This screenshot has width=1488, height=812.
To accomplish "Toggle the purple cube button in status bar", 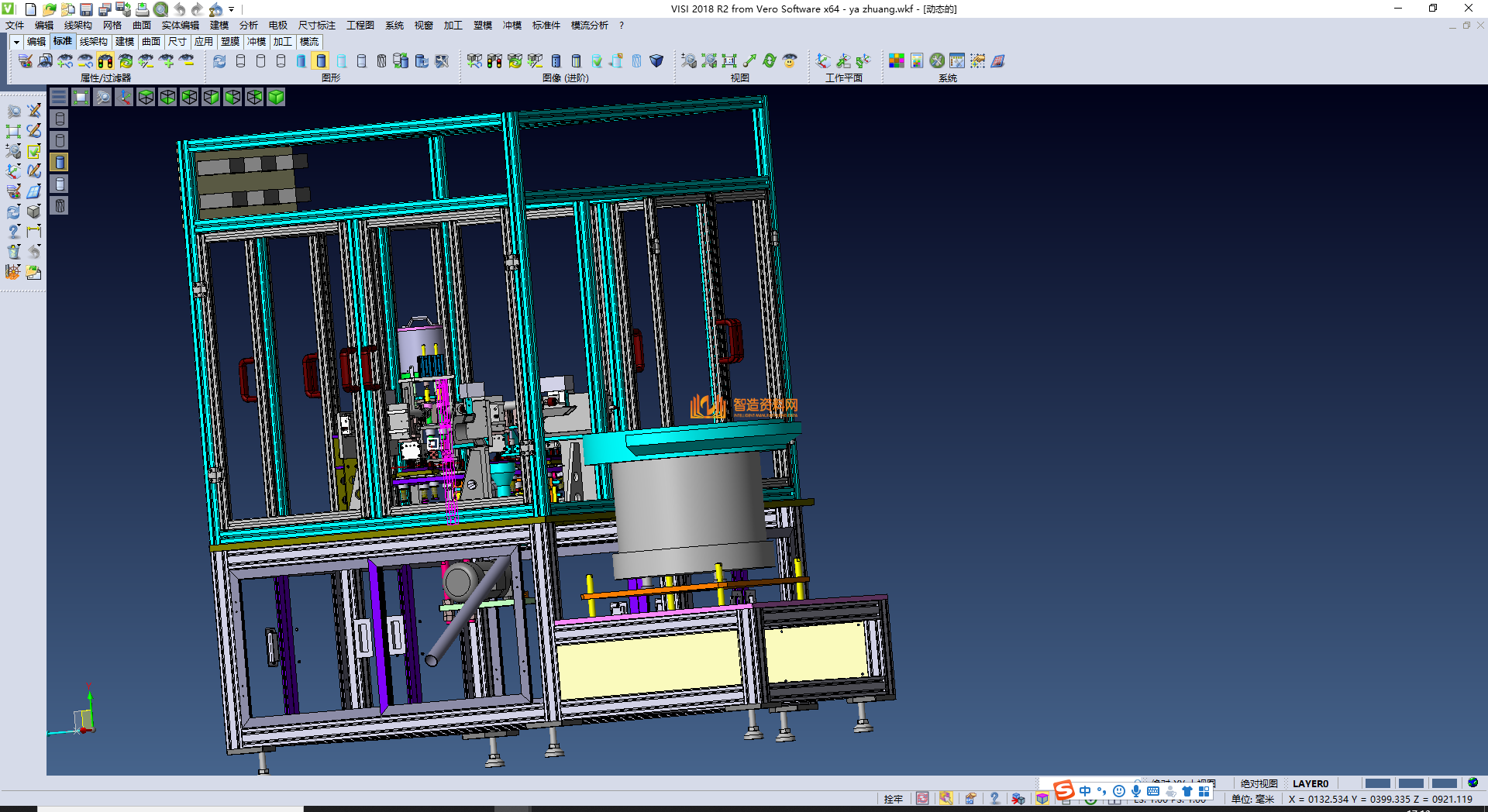I will [x=1042, y=799].
